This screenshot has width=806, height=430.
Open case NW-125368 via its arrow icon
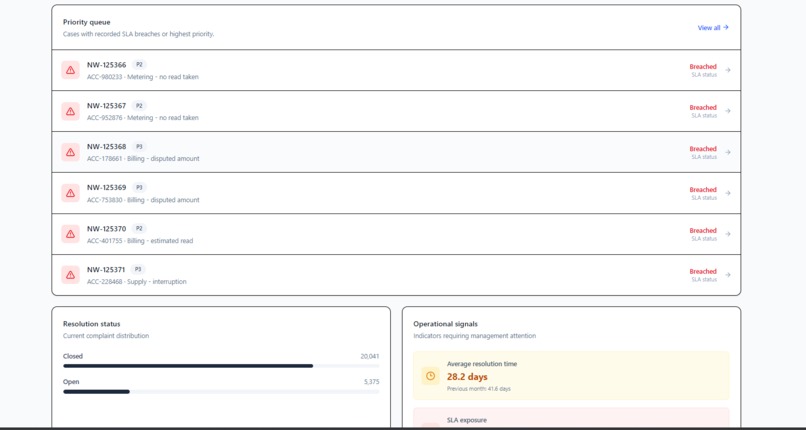[727, 152]
